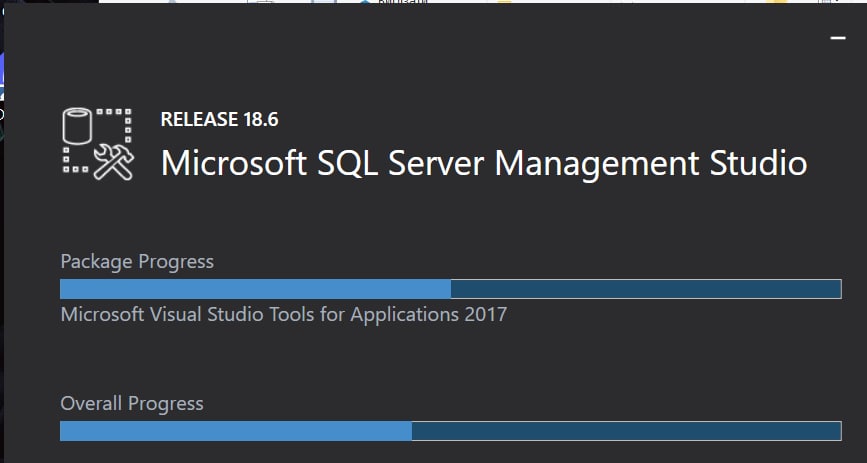Click the RELEASE 18.6 label
This screenshot has height=463, width=867.
point(219,120)
